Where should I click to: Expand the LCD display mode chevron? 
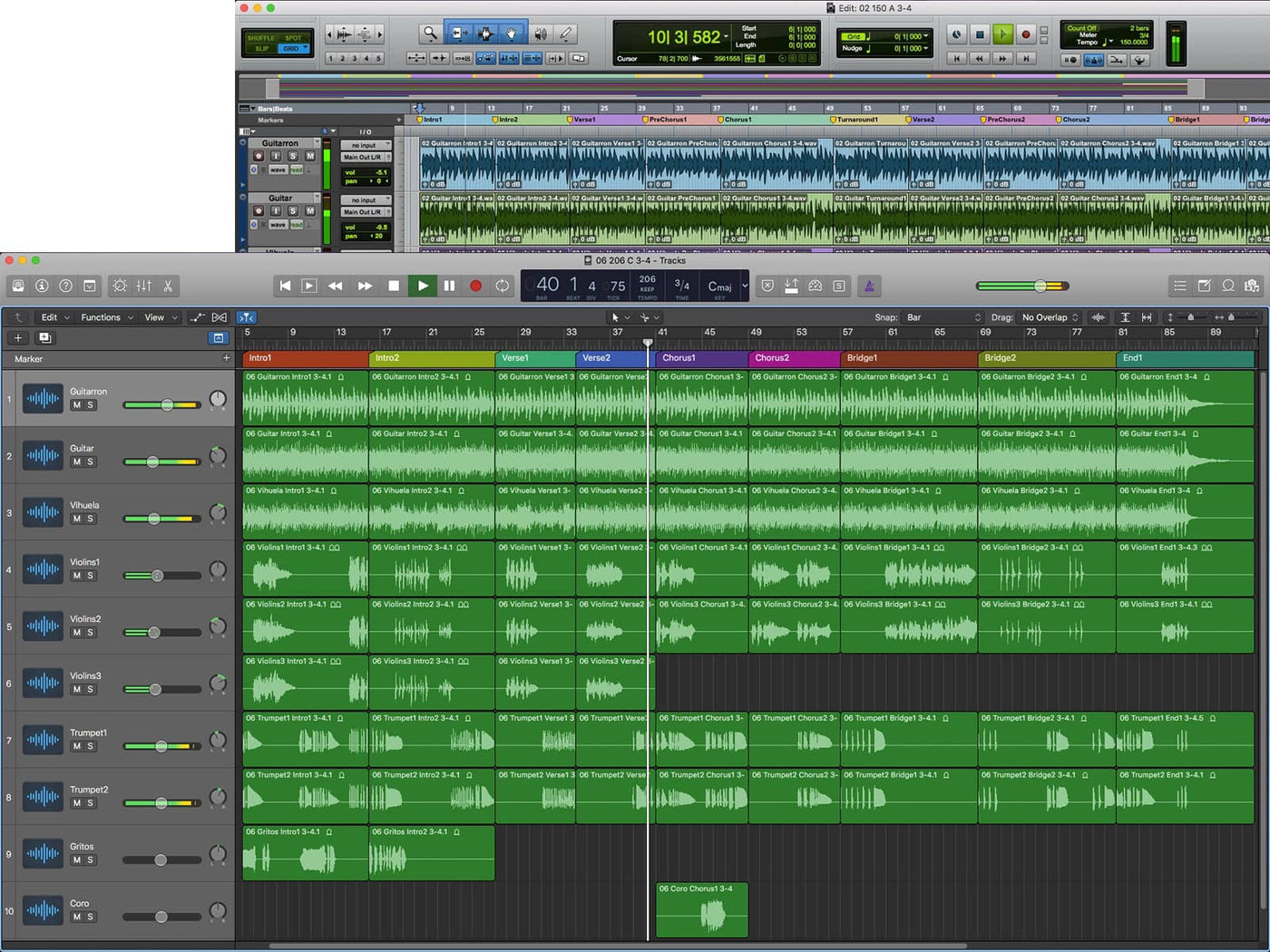[x=745, y=286]
